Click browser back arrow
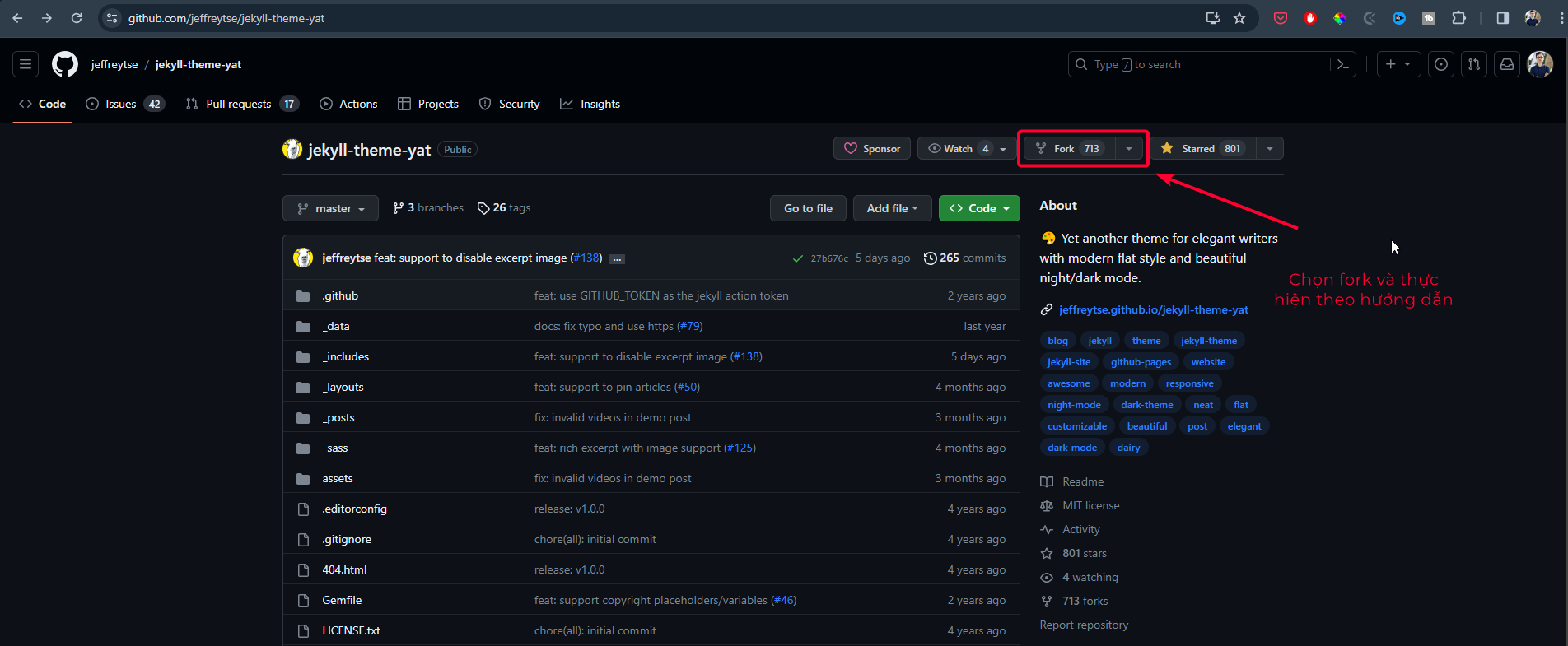The height and width of the screenshot is (646, 1568). point(17,18)
